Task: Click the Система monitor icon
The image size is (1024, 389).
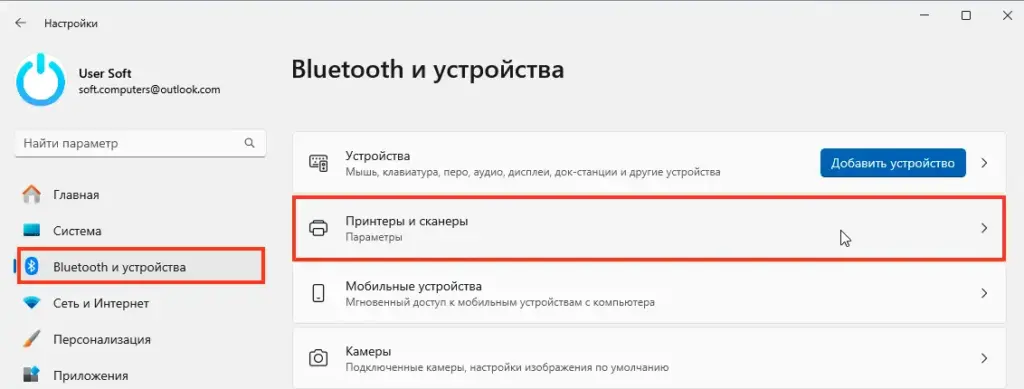Action: point(31,231)
